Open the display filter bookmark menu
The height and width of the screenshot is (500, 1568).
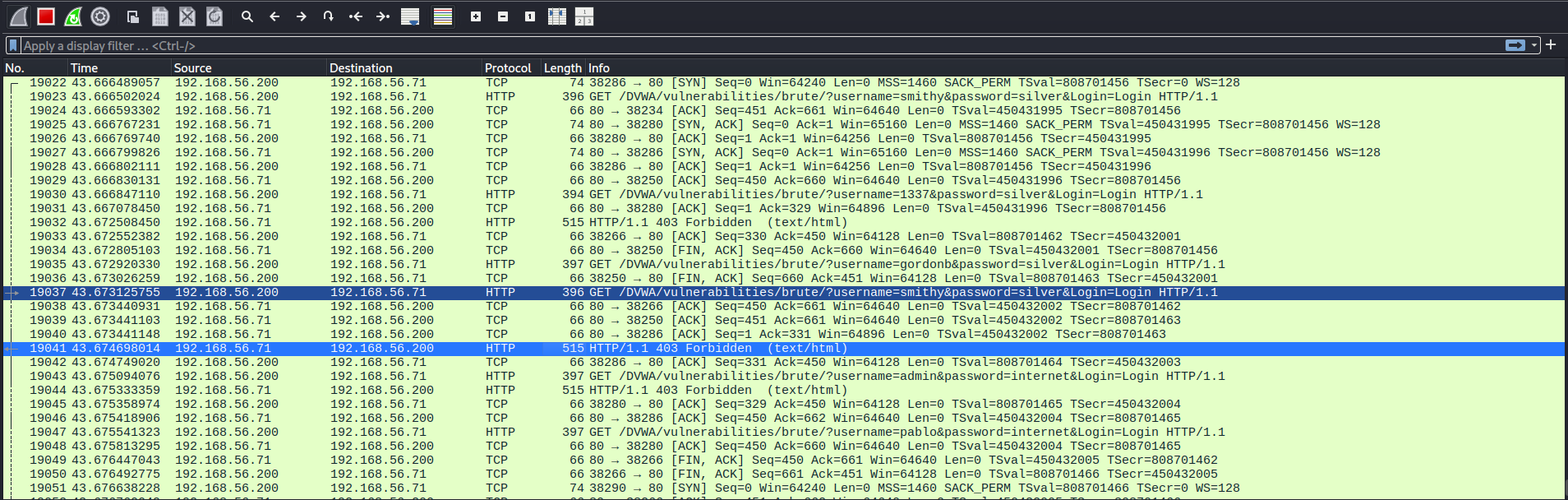[13, 45]
